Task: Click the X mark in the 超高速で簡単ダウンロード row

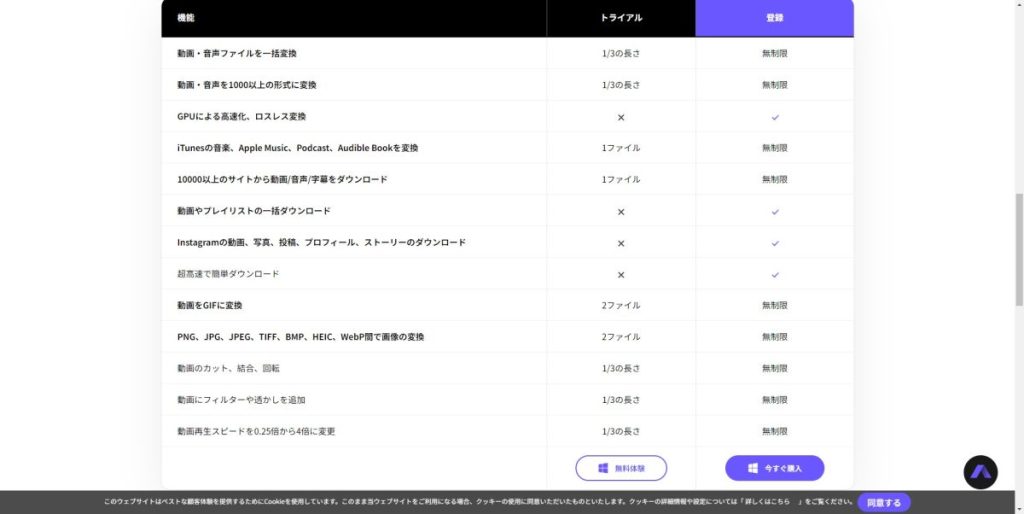Action: click(x=621, y=275)
